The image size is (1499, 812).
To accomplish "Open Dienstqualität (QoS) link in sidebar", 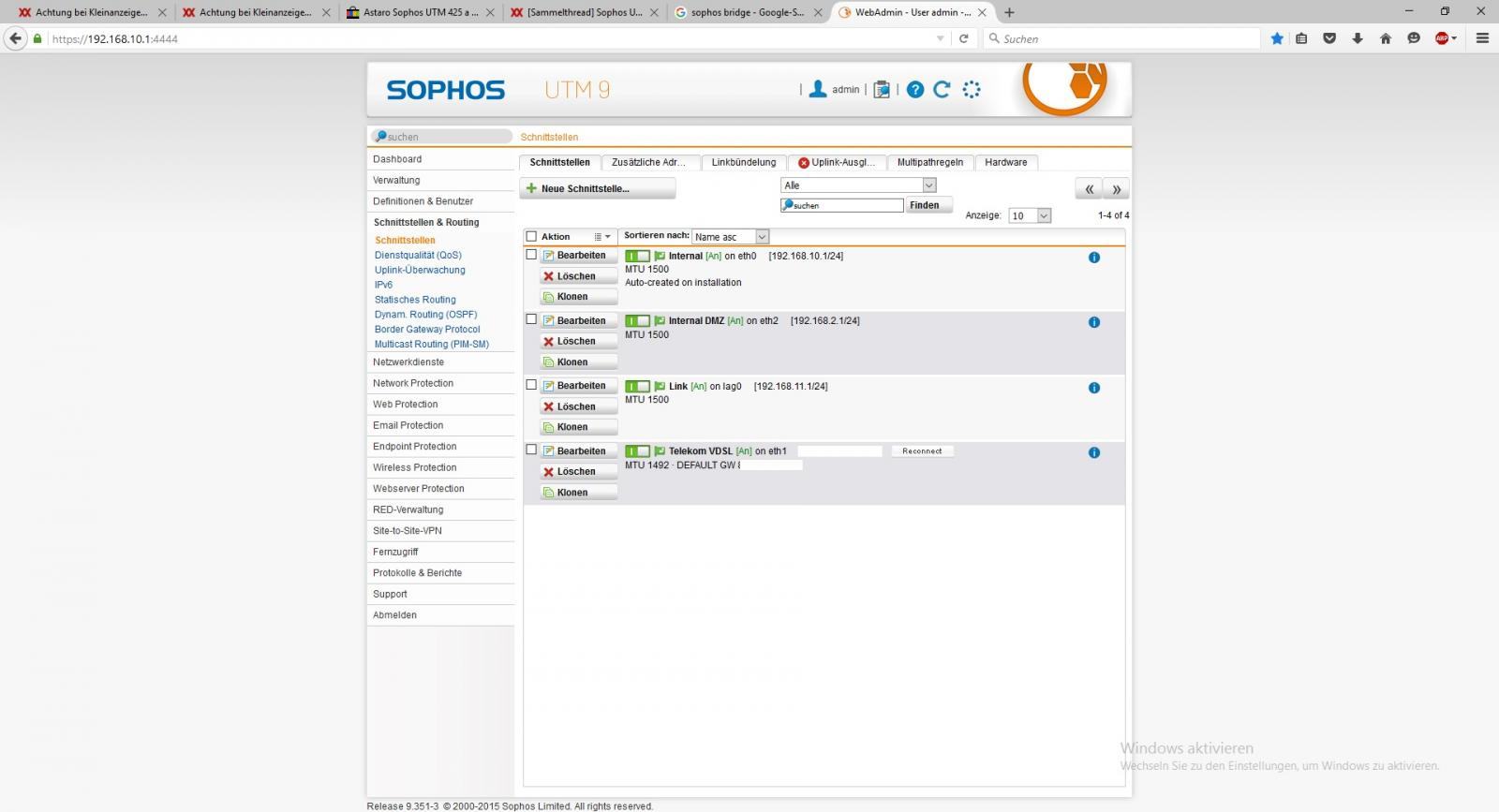I will 418,255.
